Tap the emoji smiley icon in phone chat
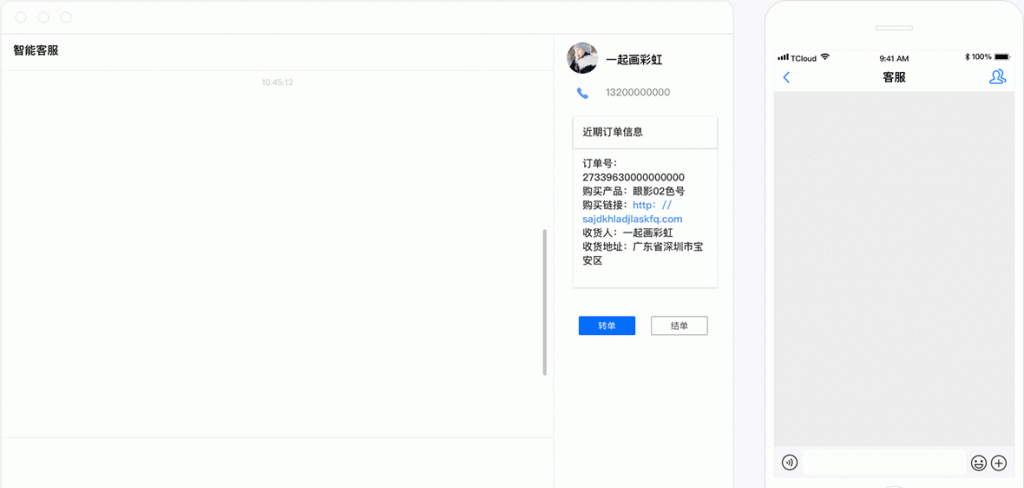1024x488 pixels. click(978, 463)
